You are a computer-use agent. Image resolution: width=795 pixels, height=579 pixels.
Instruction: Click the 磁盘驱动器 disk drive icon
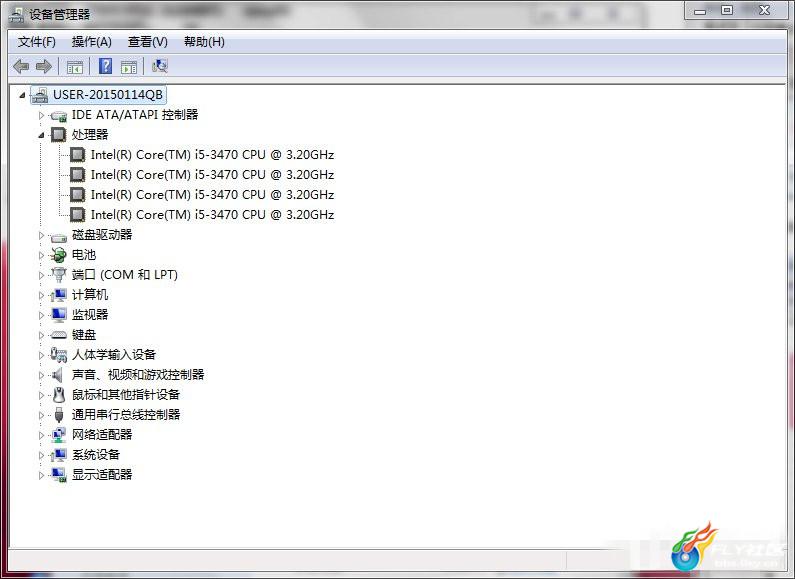pos(59,236)
